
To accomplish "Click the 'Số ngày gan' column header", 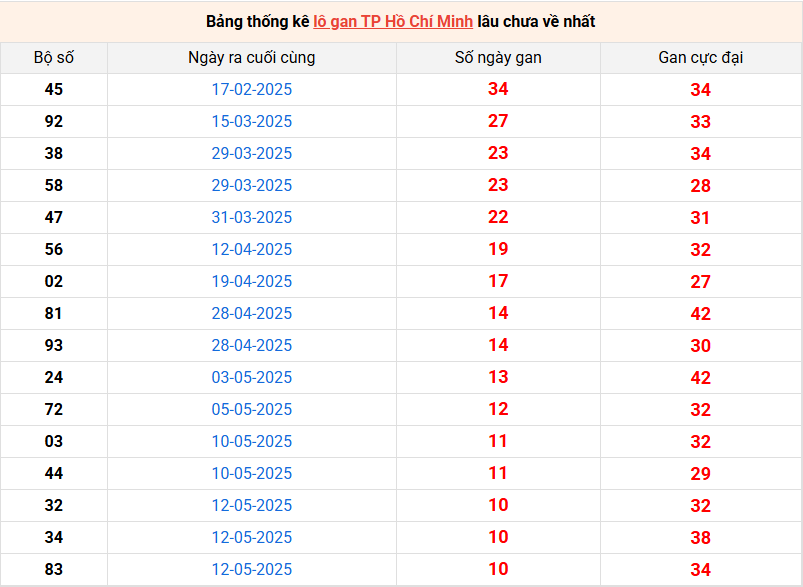I will 498,58.
